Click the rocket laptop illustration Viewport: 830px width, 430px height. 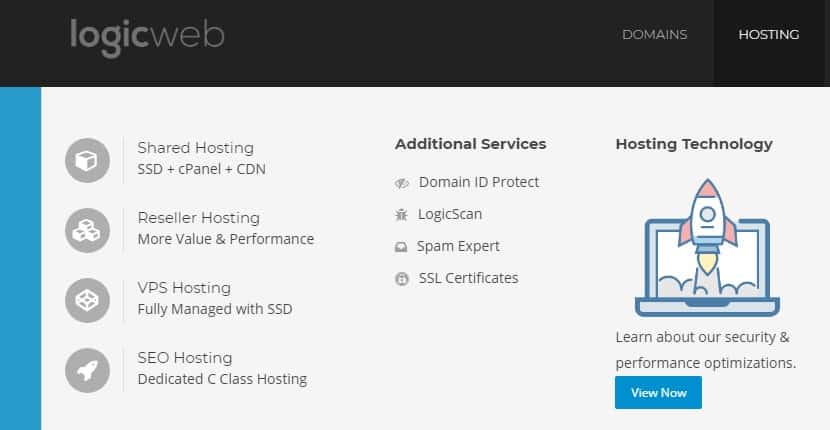click(707, 248)
